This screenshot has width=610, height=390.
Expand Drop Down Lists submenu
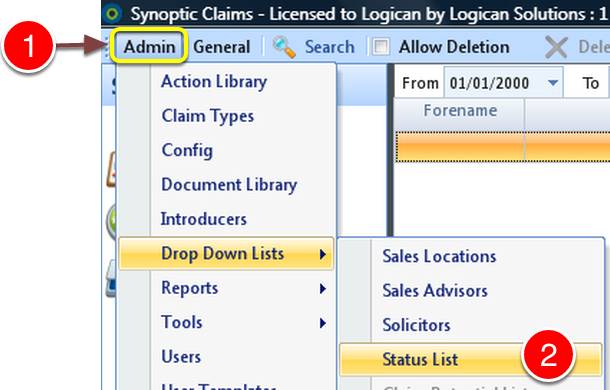226,253
